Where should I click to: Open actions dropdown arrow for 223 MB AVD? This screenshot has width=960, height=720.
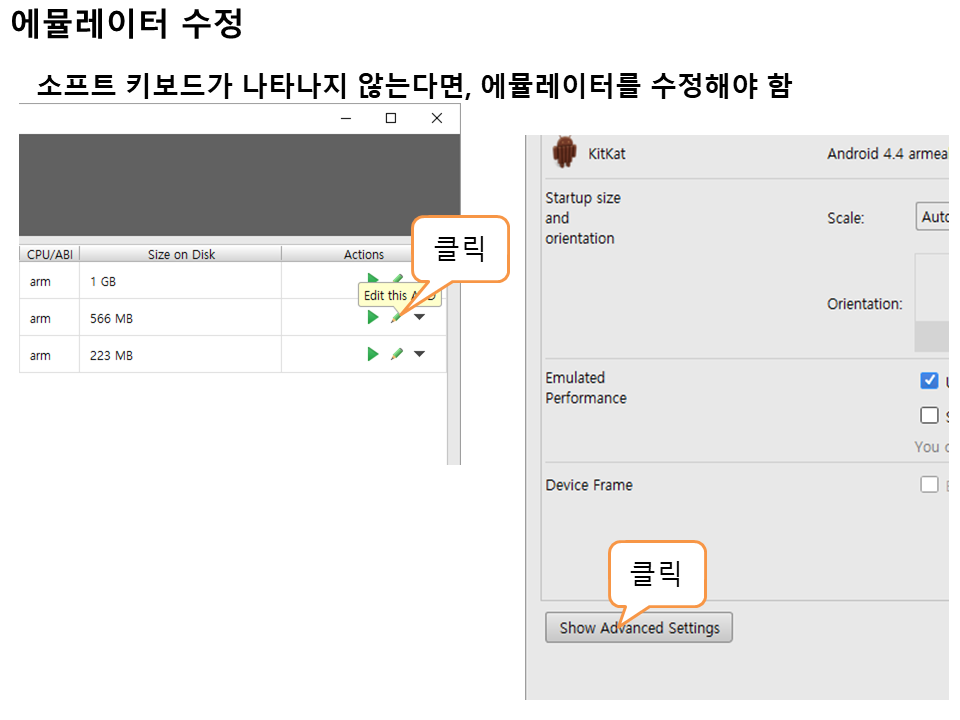419,354
